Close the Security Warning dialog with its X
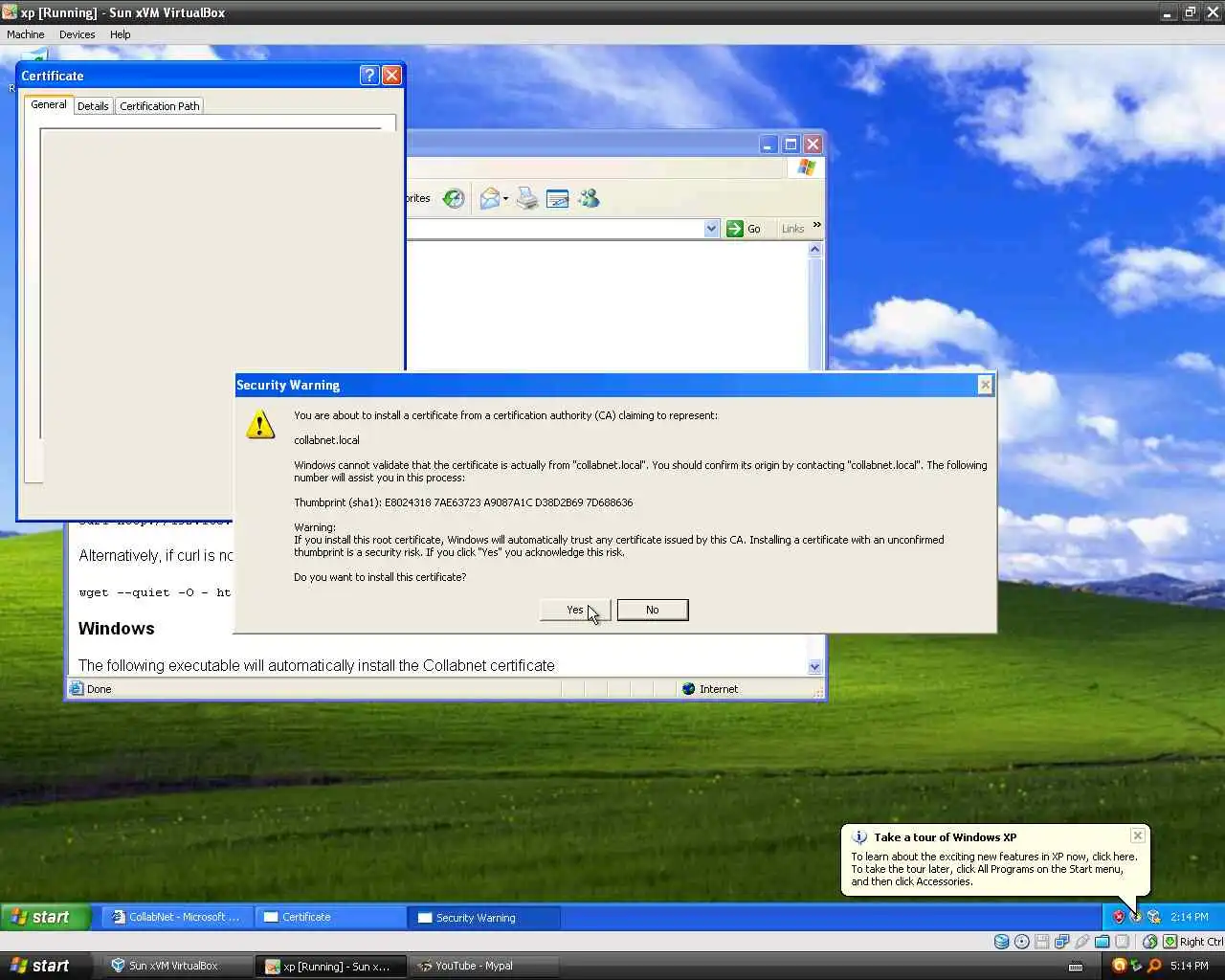 pos(985,385)
